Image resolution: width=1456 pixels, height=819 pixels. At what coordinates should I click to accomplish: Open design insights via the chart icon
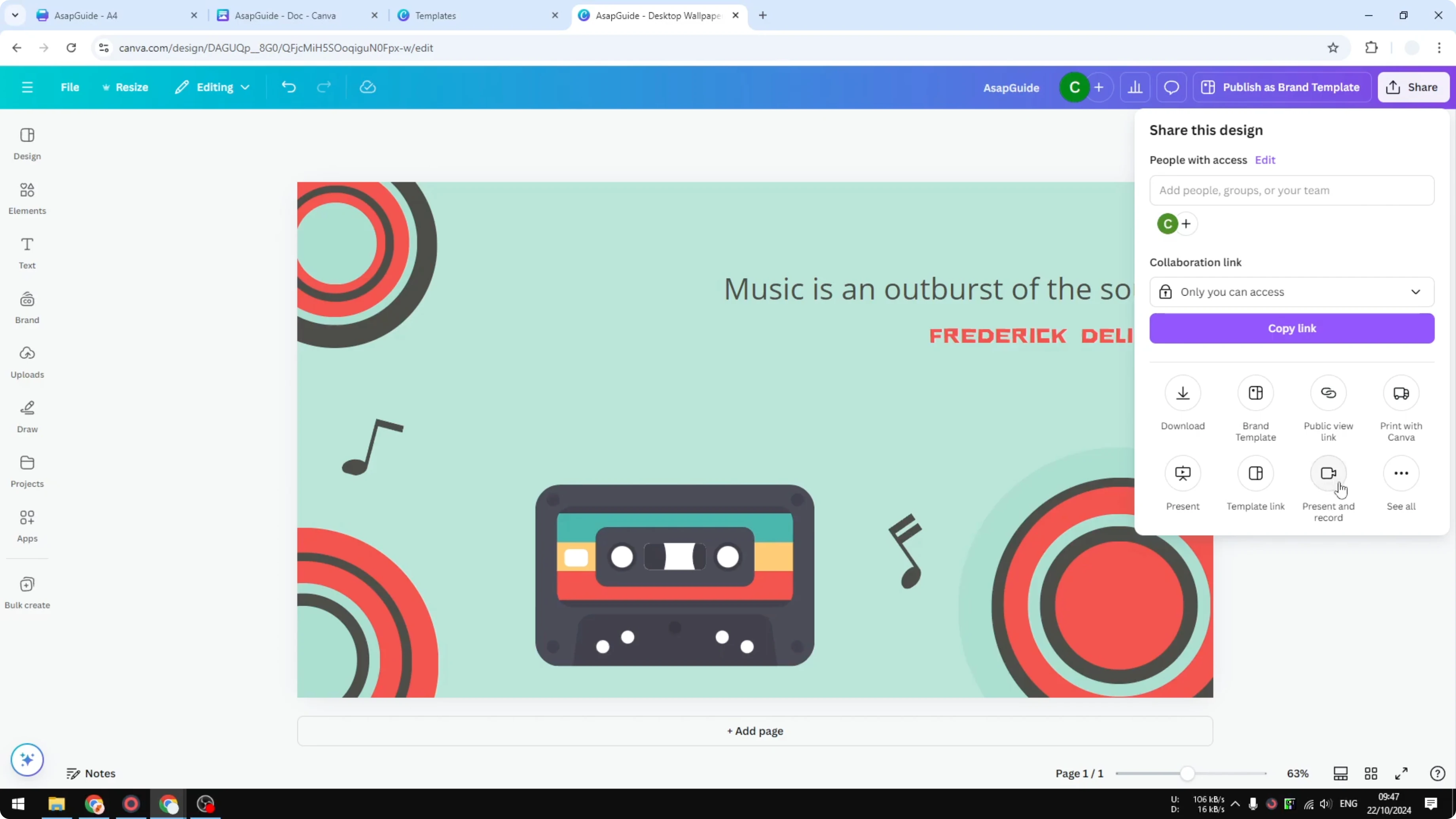pos(1136,87)
